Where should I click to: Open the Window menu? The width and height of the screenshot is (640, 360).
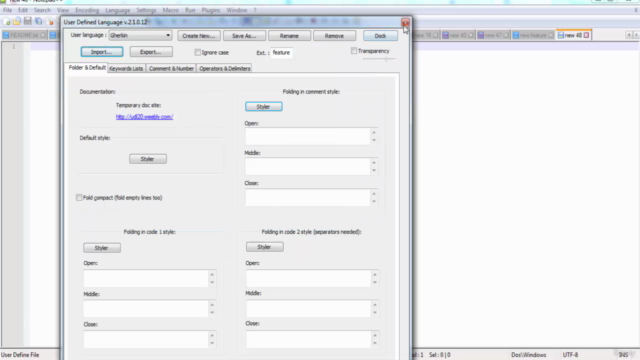point(237,10)
